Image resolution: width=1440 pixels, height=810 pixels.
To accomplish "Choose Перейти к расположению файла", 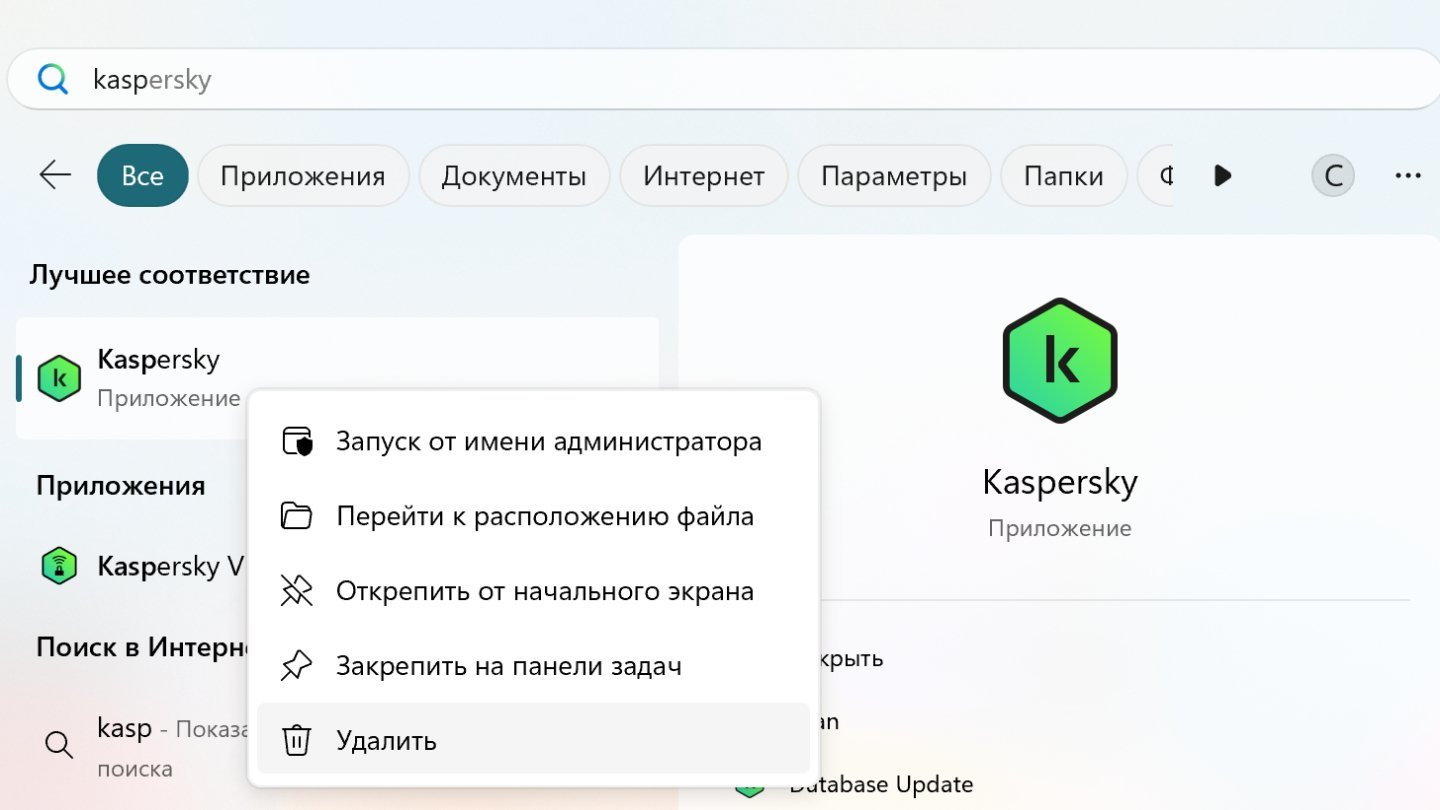I will click(533, 516).
